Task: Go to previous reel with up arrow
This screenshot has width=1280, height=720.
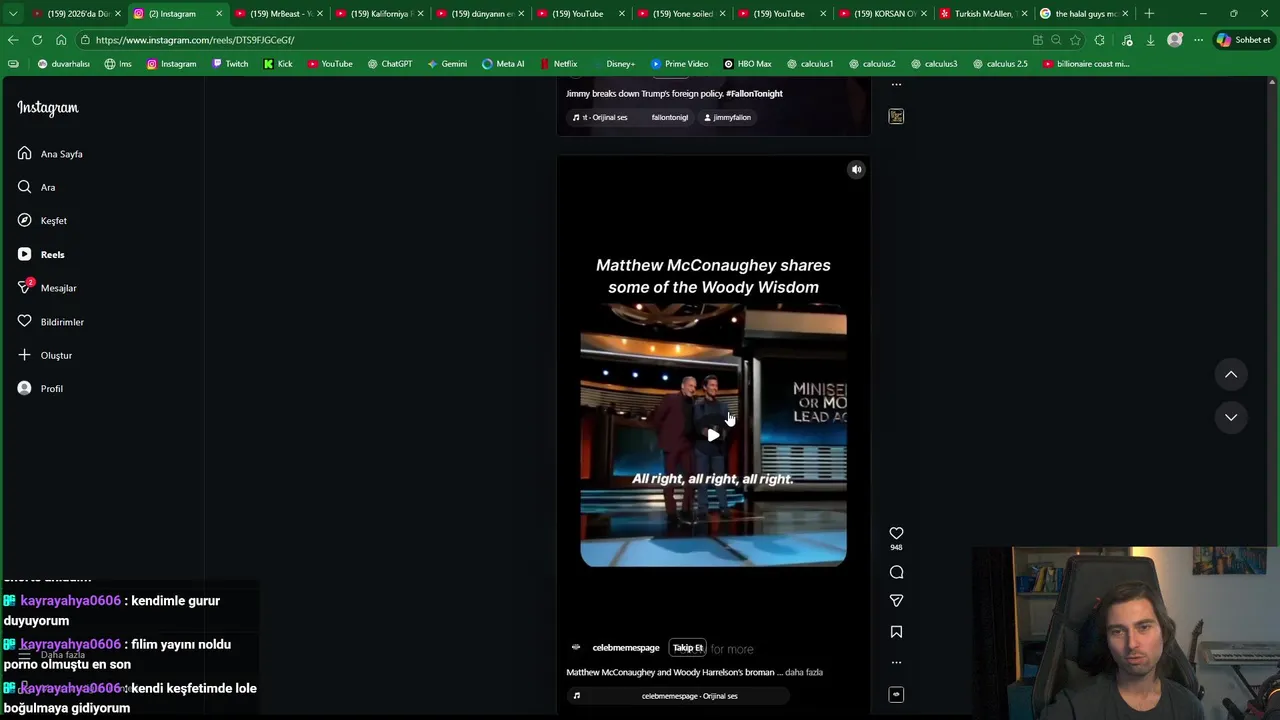Action: pos(1231,374)
